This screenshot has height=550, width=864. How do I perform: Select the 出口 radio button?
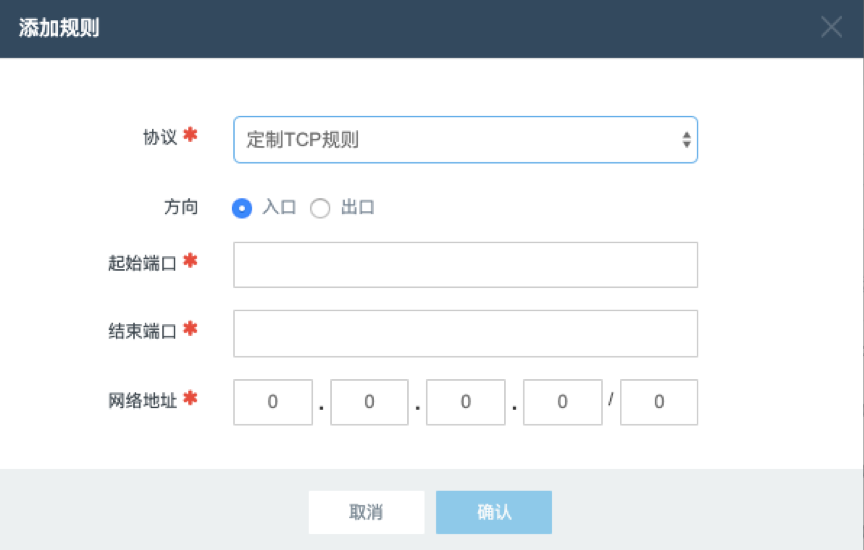click(320, 208)
